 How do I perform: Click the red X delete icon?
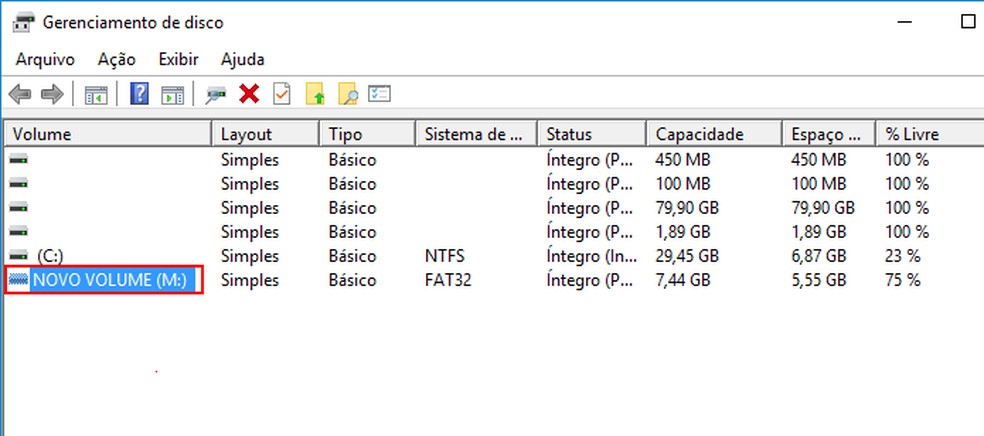[x=249, y=94]
